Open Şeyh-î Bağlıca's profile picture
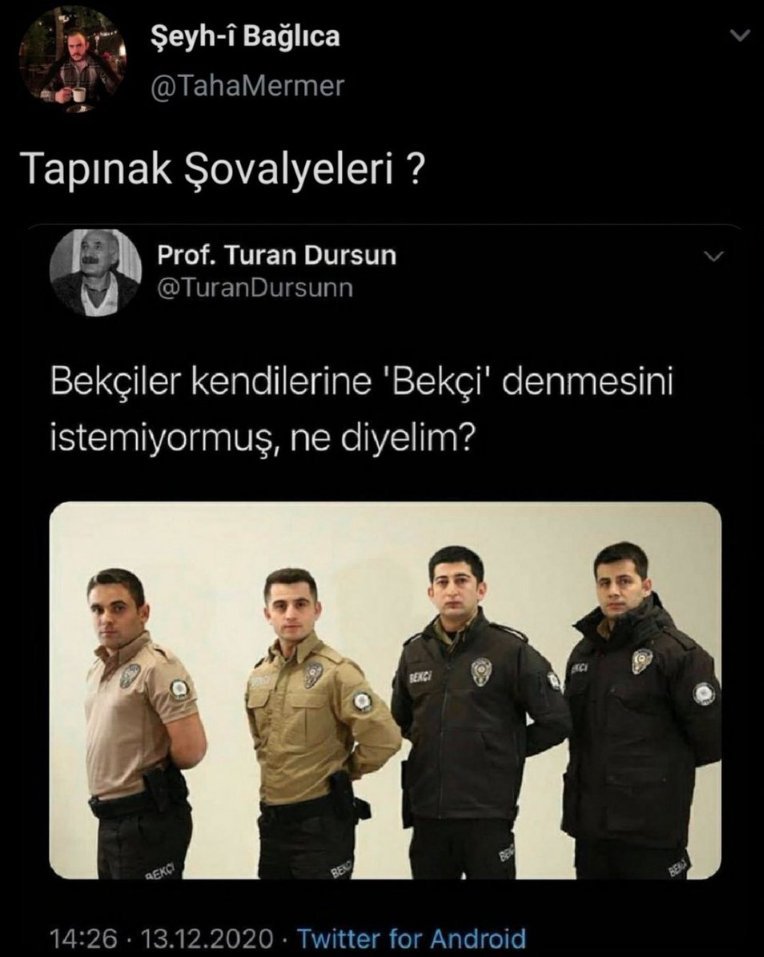The height and width of the screenshot is (957, 764). [x=71, y=60]
